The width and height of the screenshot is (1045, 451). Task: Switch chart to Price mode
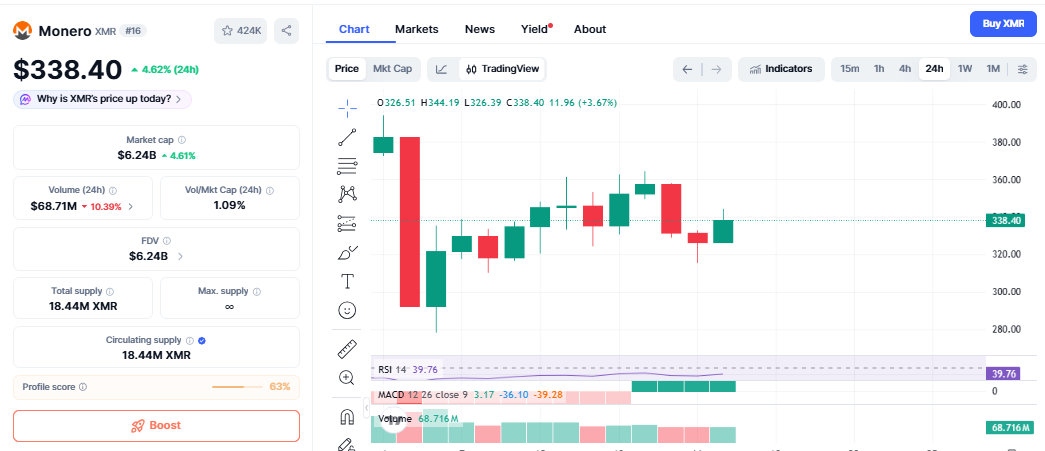pyautogui.click(x=347, y=69)
